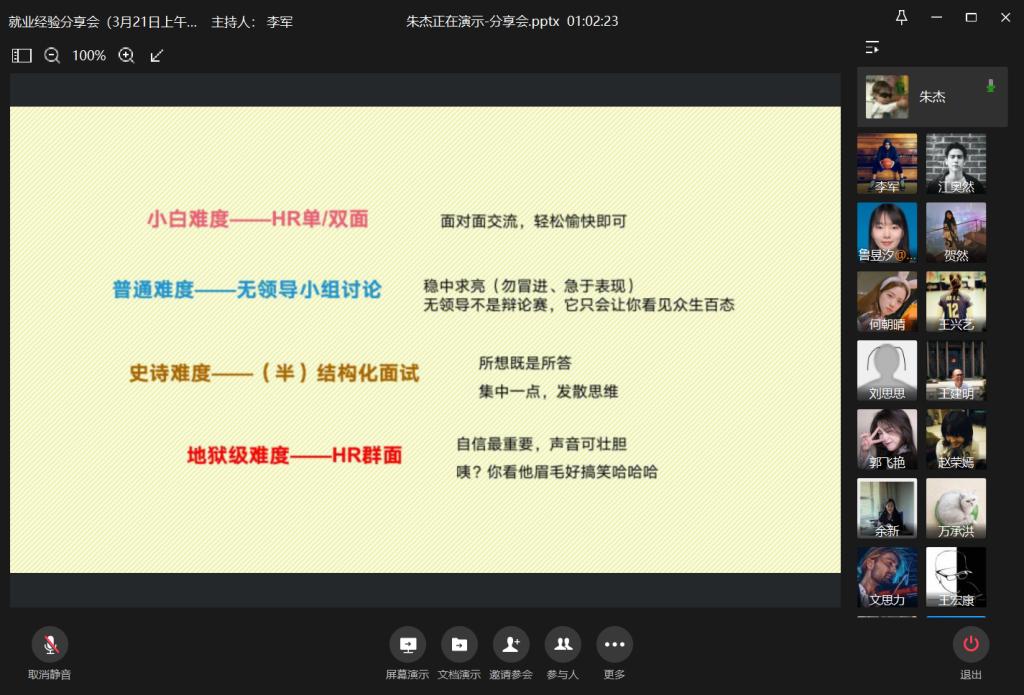Click the green microphone indicator beside 朱杰
Screen dimensions: 1024x695
(991, 86)
